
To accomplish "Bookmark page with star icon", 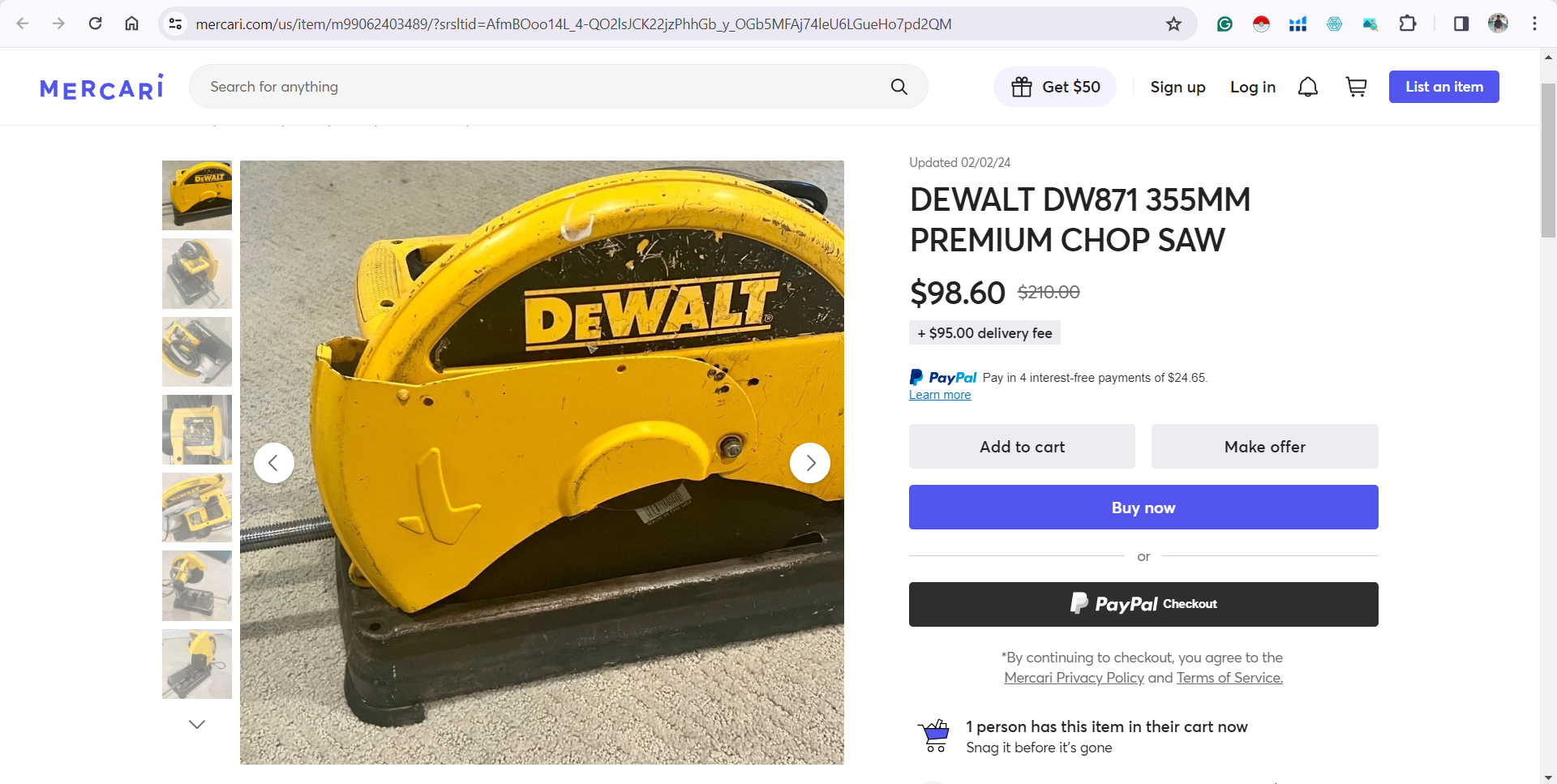I will tap(1173, 24).
